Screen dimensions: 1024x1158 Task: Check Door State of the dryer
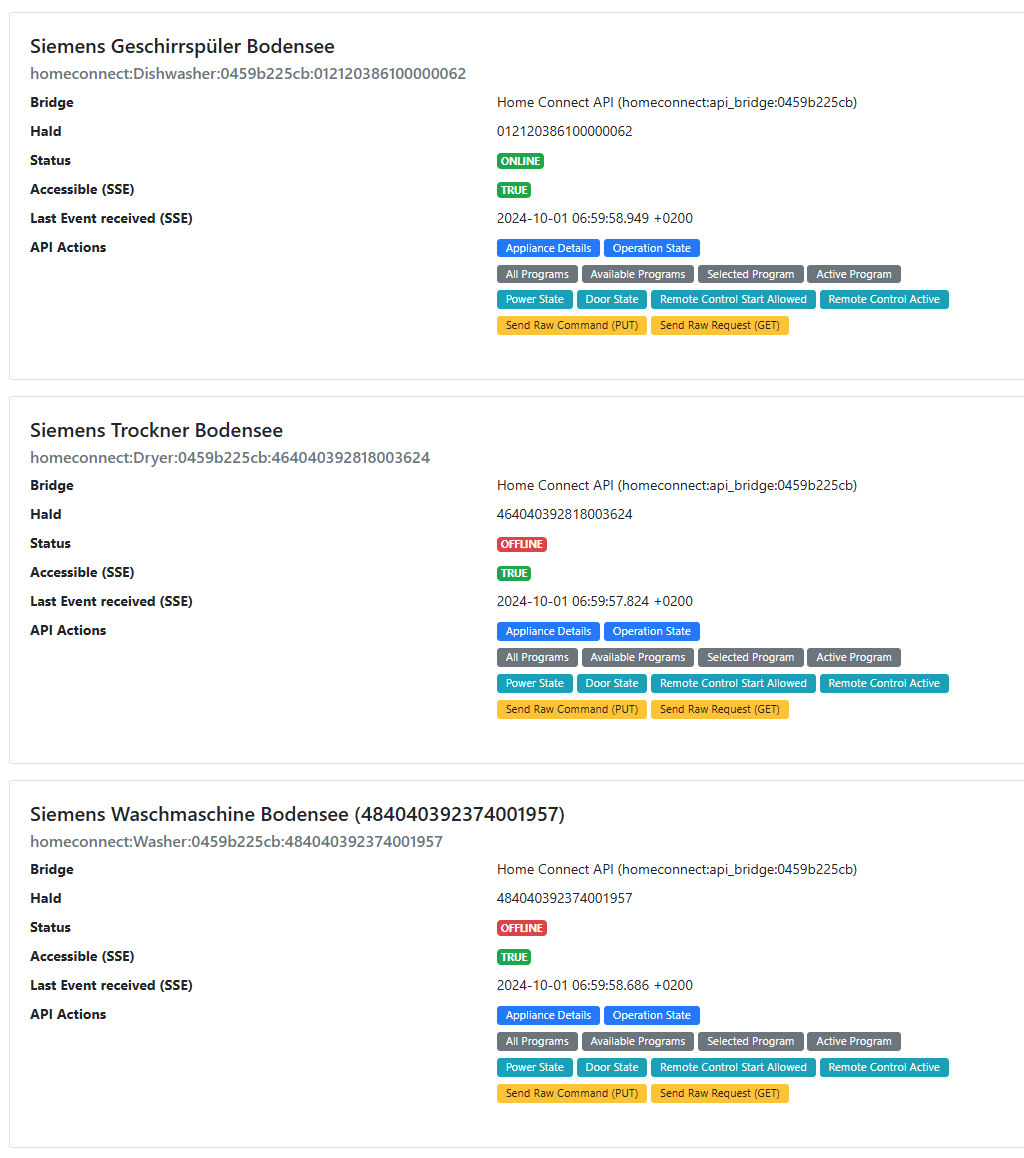[x=612, y=683]
